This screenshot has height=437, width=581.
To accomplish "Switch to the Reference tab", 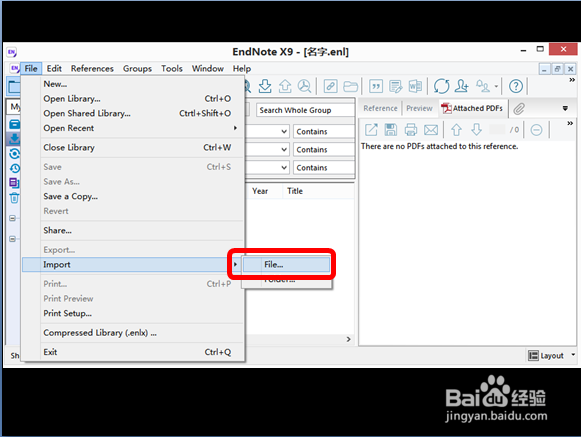I will tap(380, 108).
